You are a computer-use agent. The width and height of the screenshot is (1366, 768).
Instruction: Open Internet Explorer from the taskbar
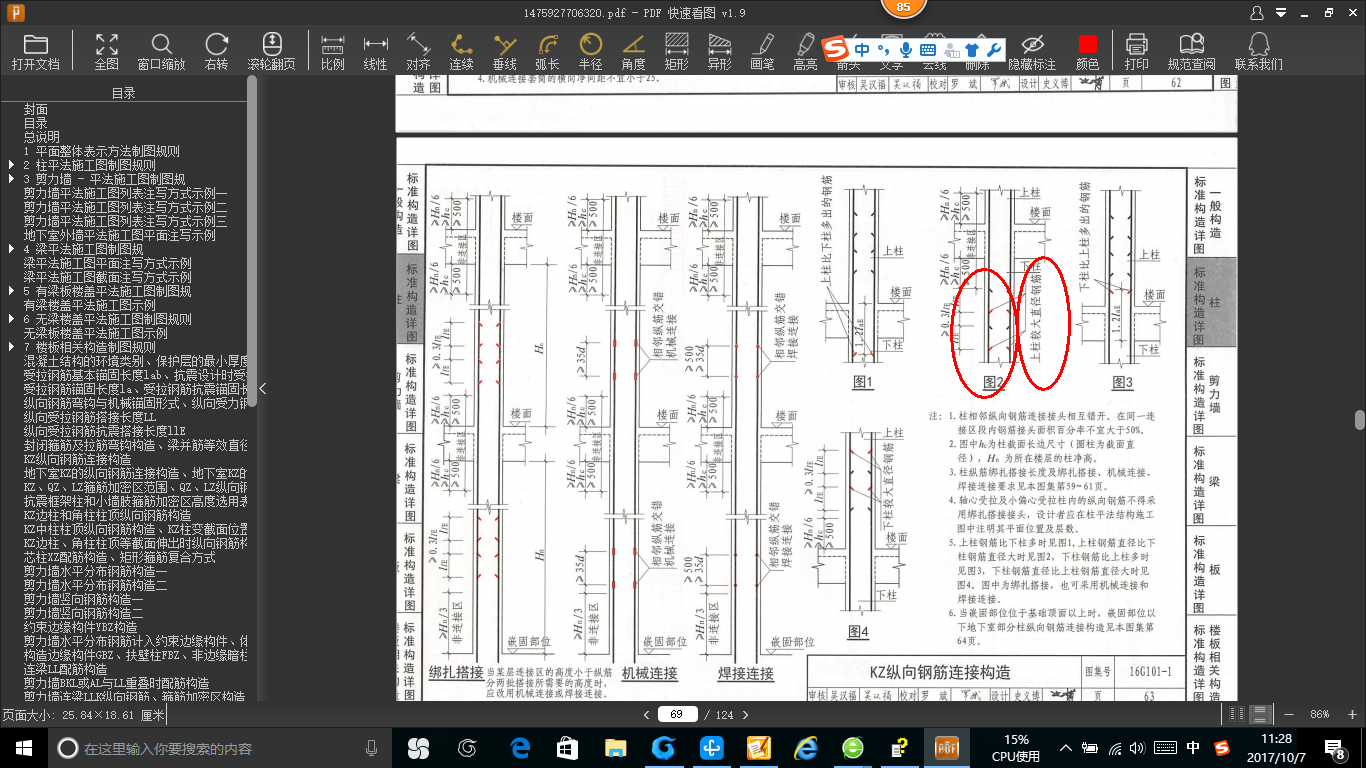coord(805,748)
